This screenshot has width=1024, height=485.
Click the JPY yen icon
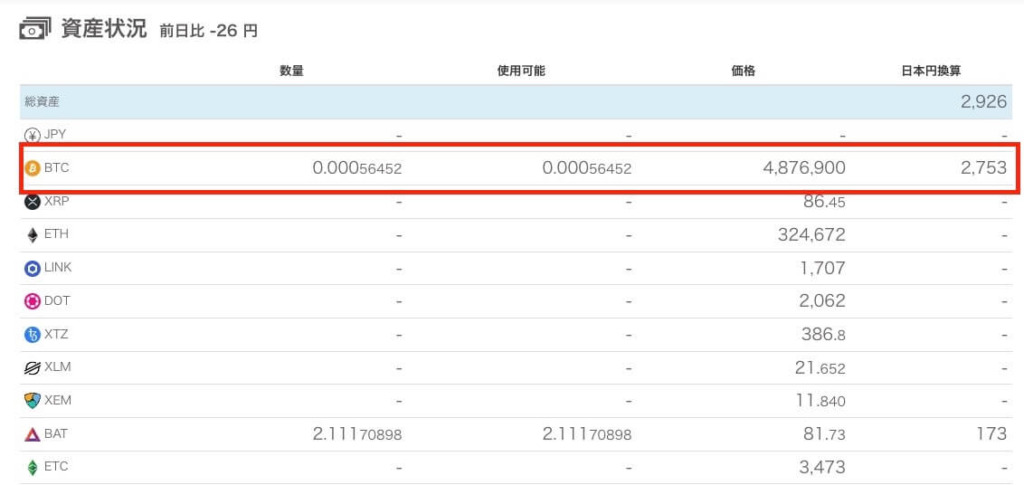pos(32,135)
